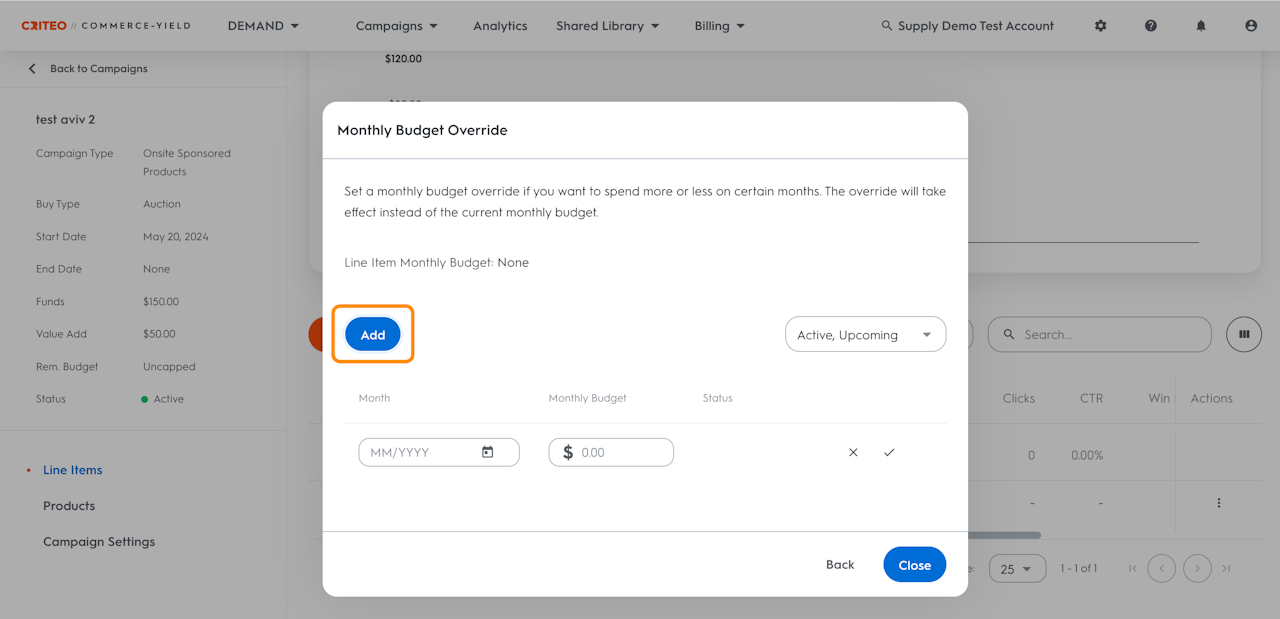Open the calendar picker in Month field
The width and height of the screenshot is (1280, 619).
[x=488, y=452]
